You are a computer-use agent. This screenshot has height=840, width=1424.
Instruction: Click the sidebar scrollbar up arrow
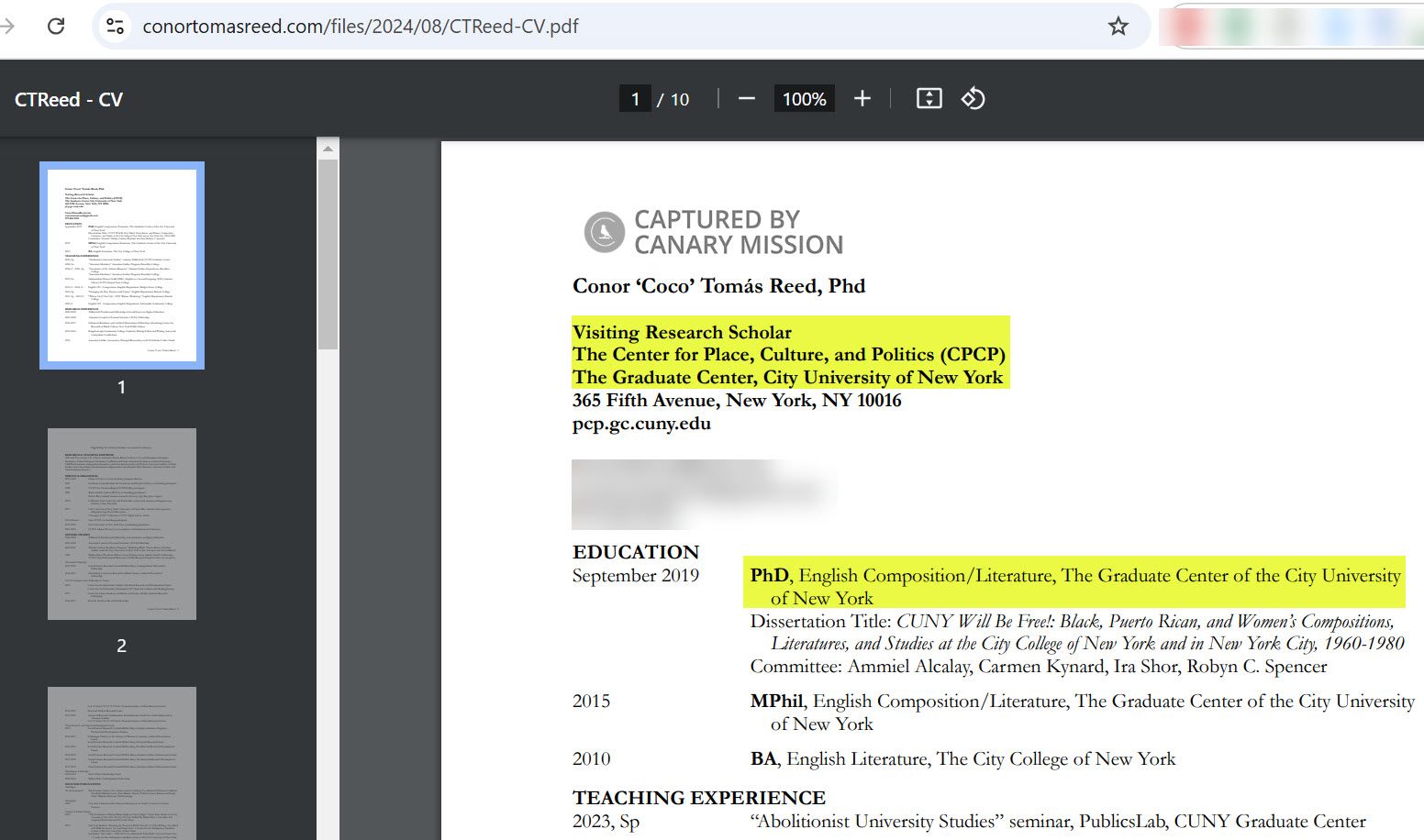[328, 149]
